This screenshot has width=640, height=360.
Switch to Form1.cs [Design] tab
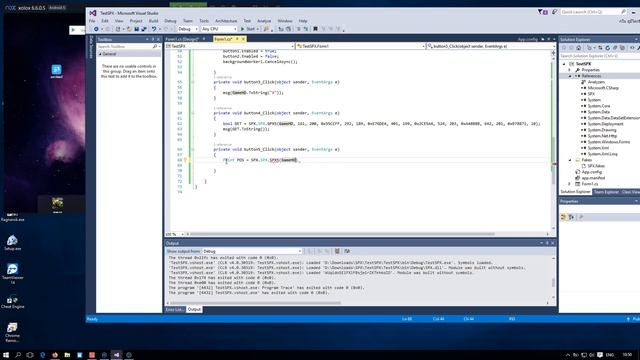(182, 39)
